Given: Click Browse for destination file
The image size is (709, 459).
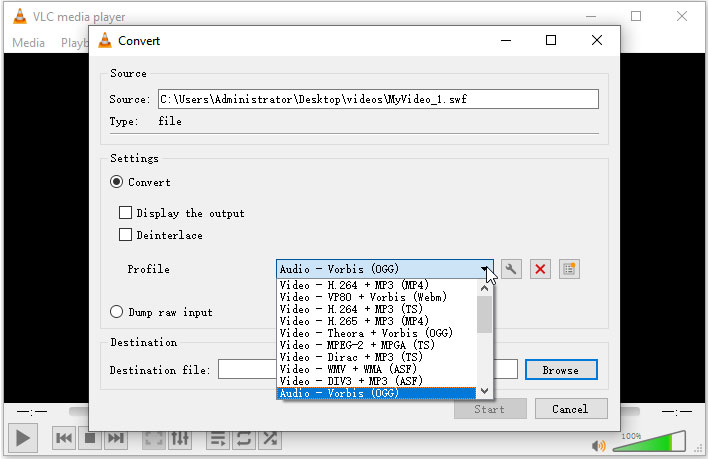Looking at the screenshot, I should coord(561,370).
